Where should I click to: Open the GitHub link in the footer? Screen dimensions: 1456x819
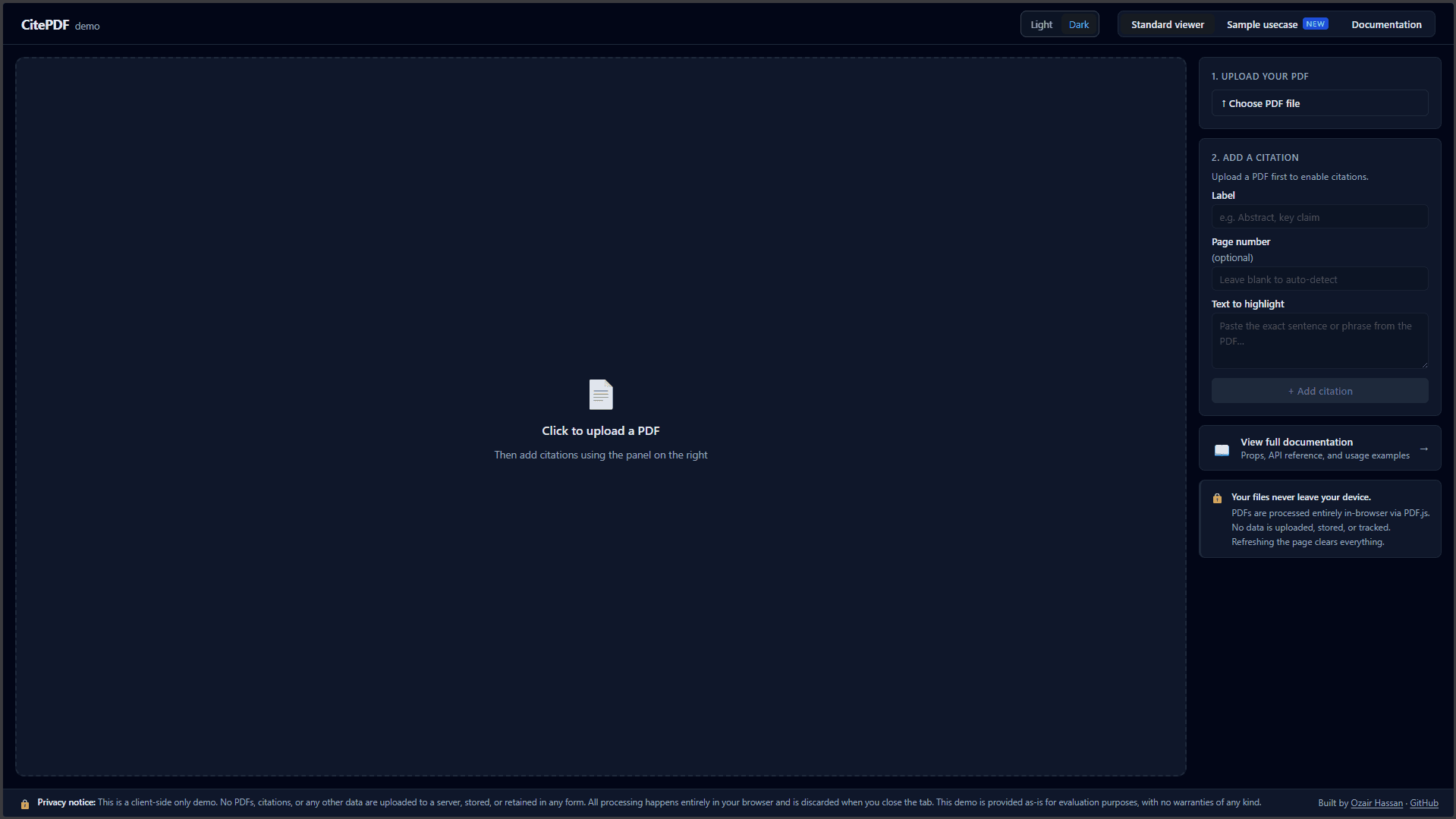(1423, 803)
